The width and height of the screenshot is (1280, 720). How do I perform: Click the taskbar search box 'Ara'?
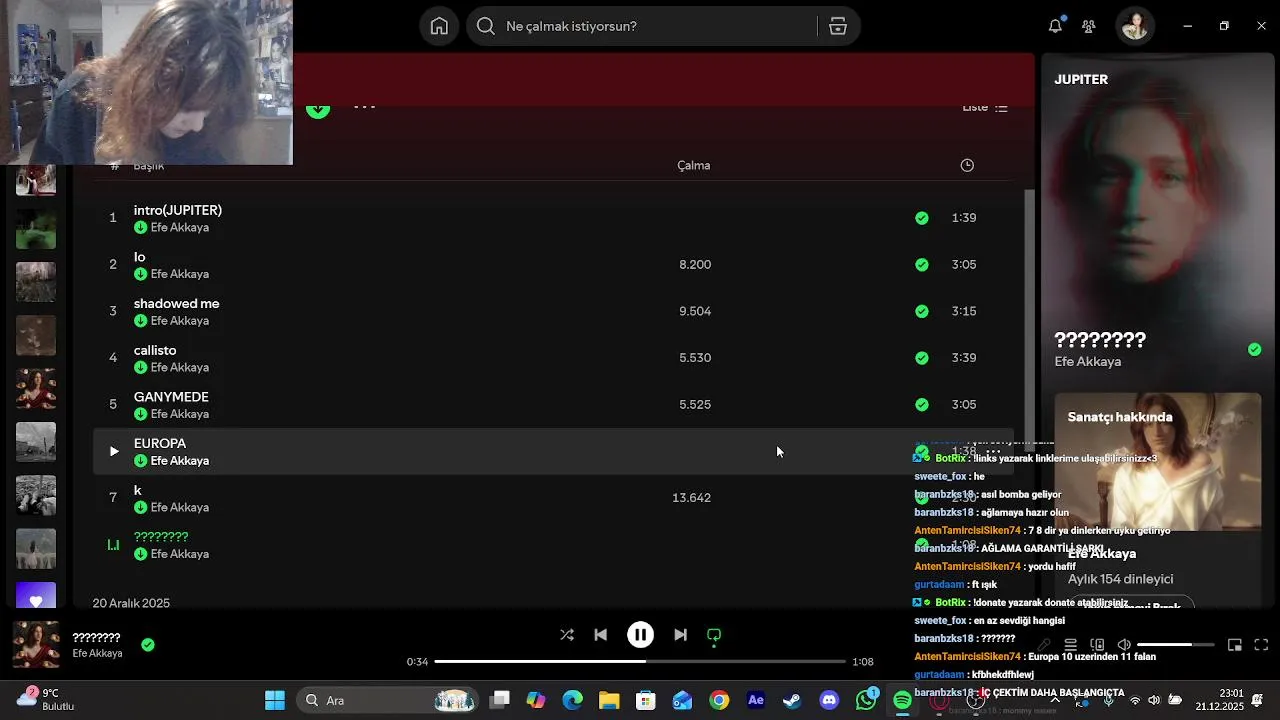click(390, 700)
